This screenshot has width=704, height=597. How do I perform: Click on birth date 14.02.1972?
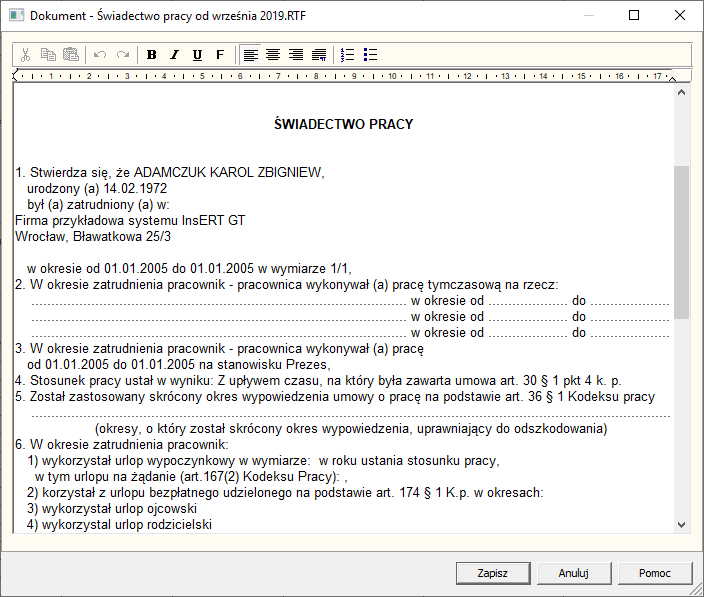[135, 189]
